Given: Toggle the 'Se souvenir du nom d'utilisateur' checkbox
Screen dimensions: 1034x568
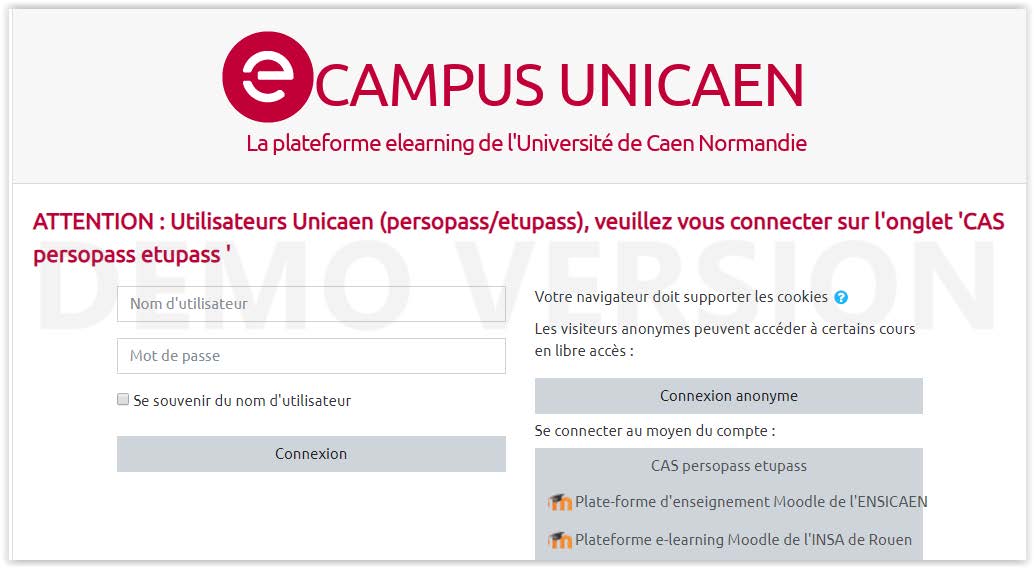Looking at the screenshot, I should click(123, 400).
